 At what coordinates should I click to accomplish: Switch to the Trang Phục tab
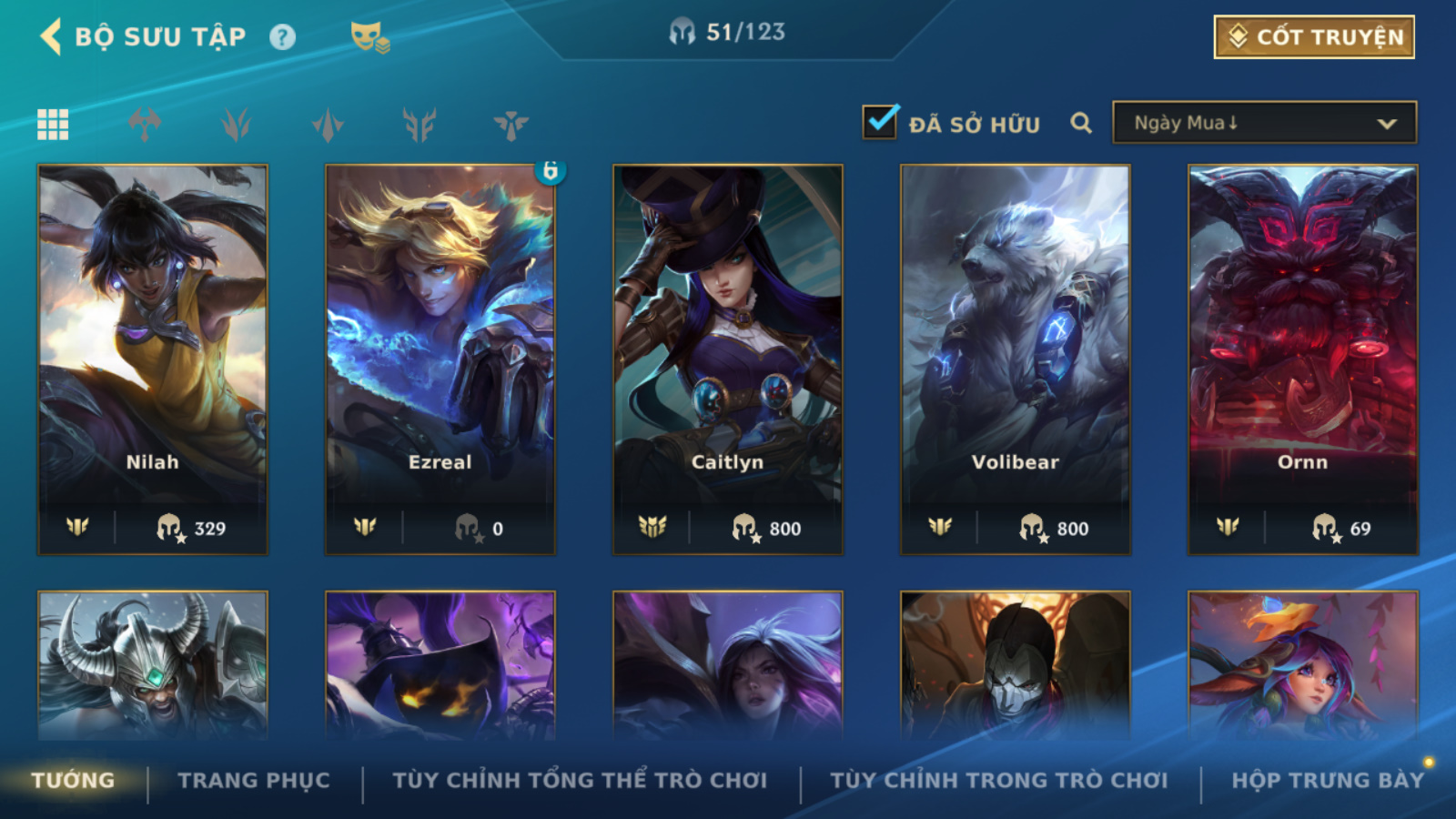[x=254, y=781]
